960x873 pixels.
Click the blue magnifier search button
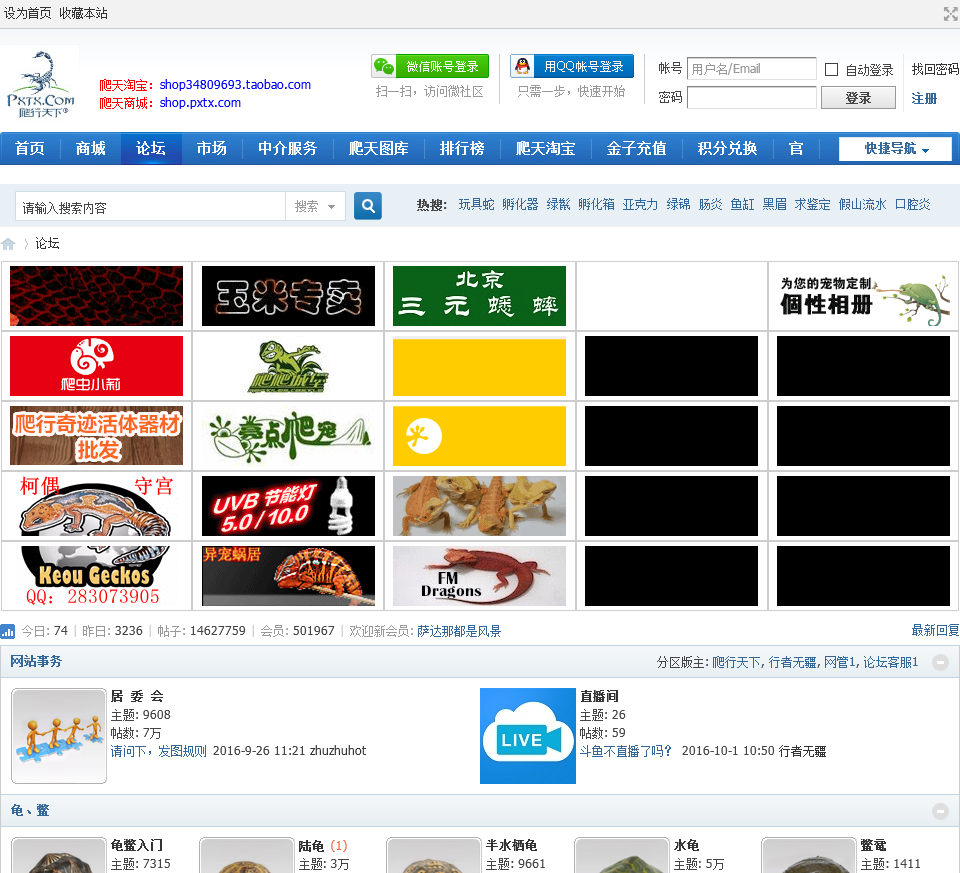click(368, 206)
